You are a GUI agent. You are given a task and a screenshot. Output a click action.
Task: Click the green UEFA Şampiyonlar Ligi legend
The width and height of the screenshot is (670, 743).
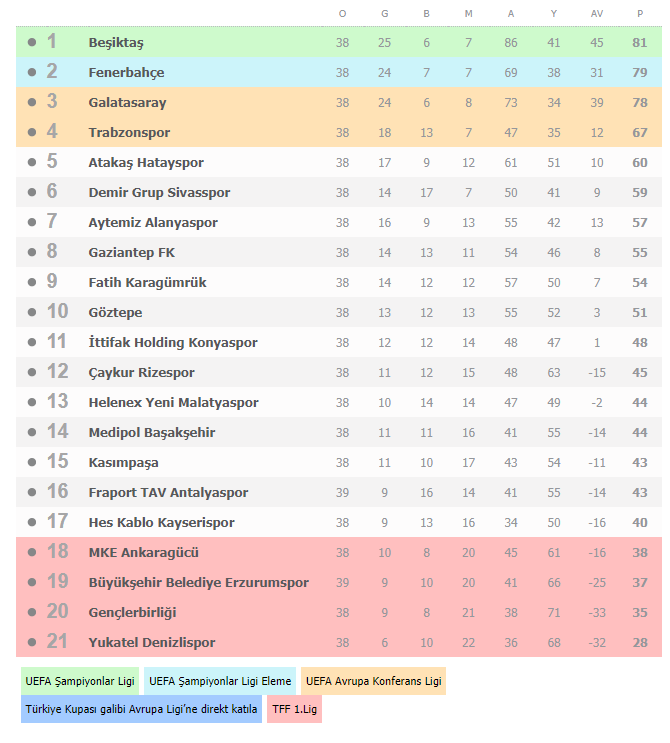80,681
